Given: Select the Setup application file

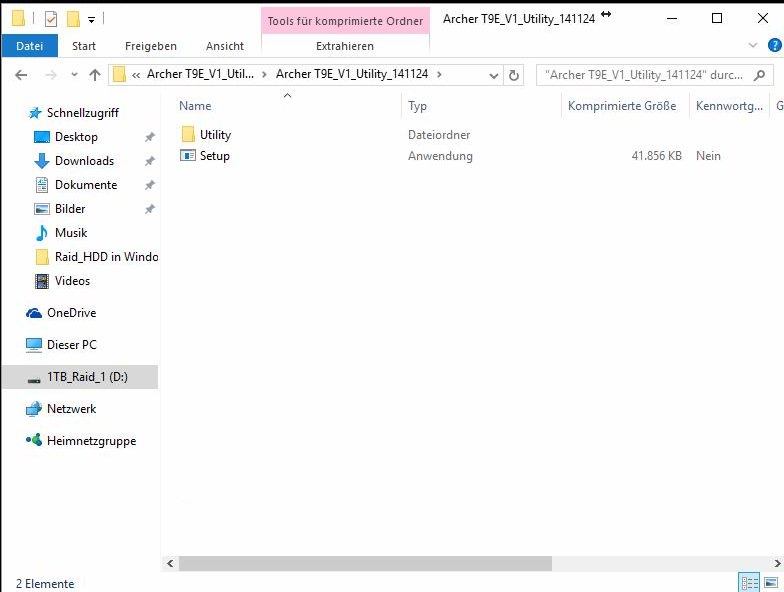Looking at the screenshot, I should tap(214, 156).
